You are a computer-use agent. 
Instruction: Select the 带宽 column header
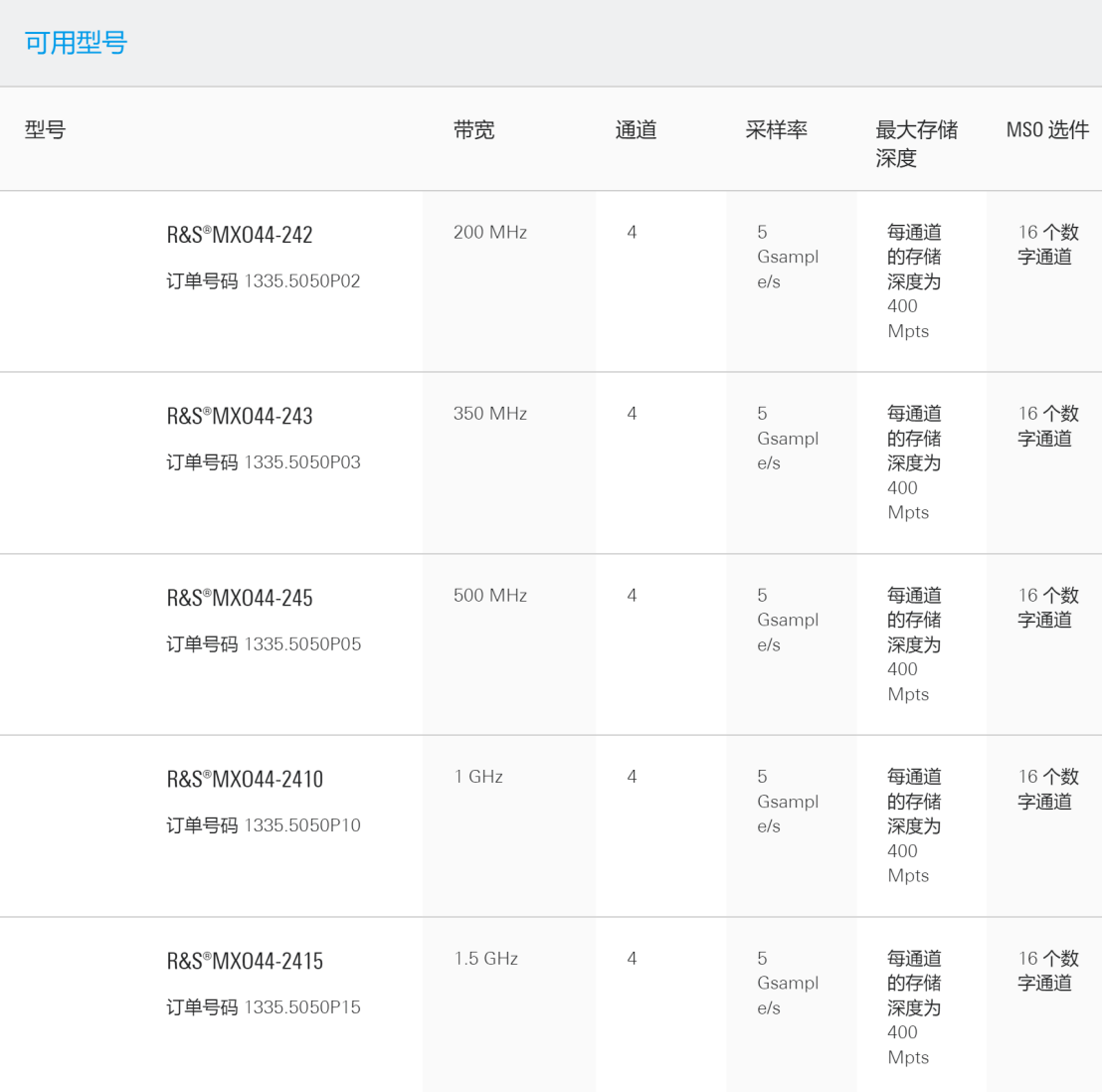473,130
